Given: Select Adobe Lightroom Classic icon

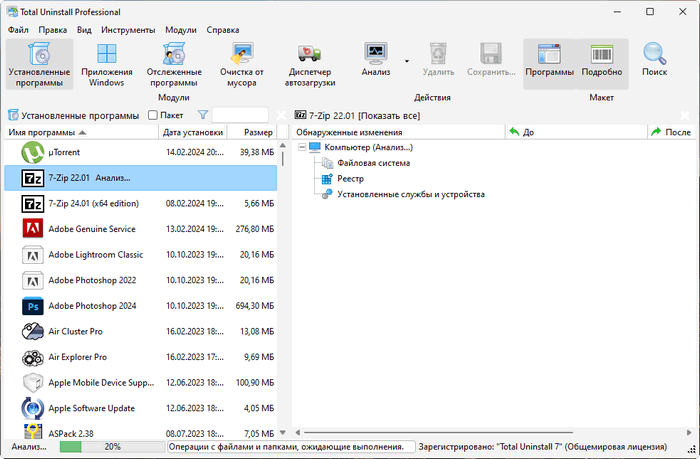Looking at the screenshot, I should point(33,255).
